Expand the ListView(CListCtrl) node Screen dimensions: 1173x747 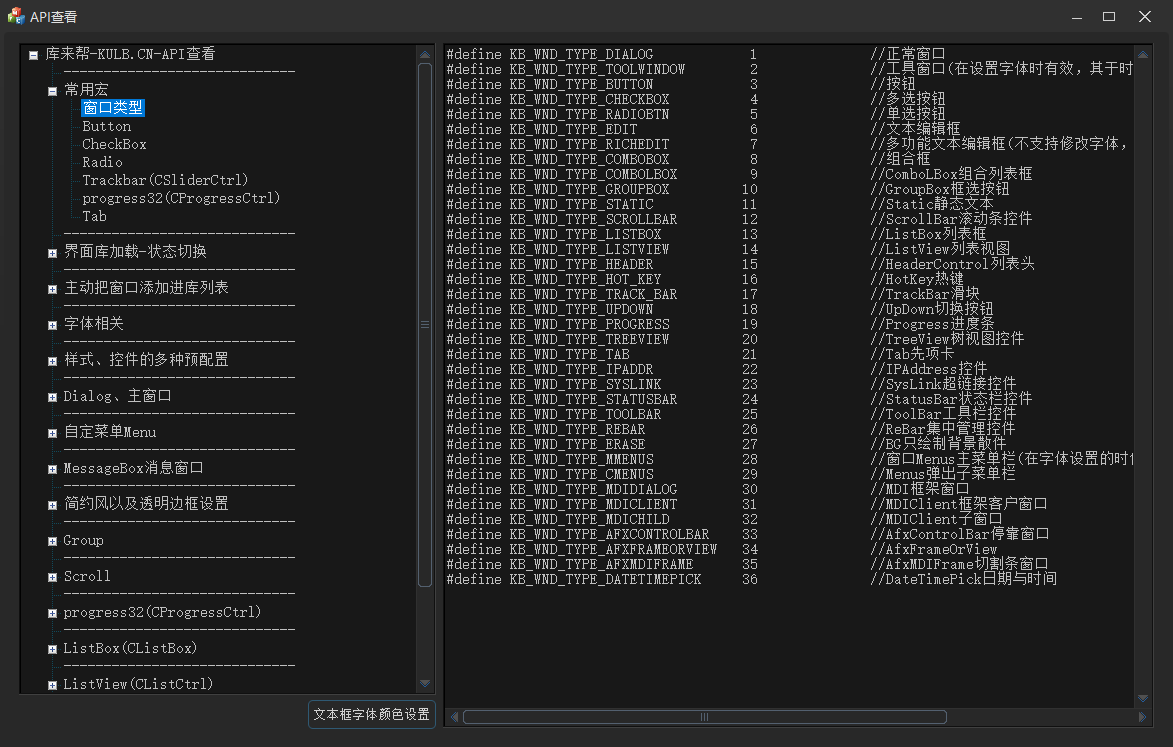click(52, 686)
